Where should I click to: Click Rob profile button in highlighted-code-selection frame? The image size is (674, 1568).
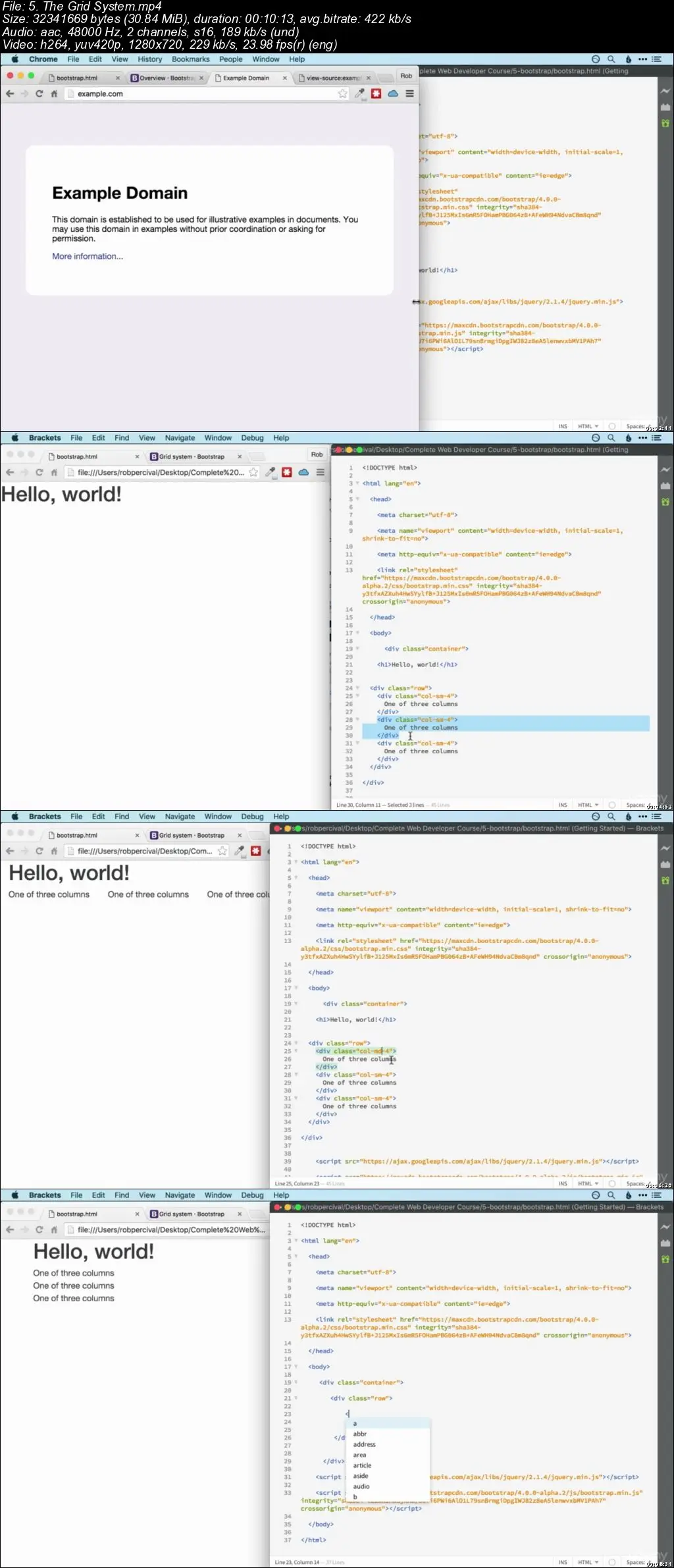(317, 454)
